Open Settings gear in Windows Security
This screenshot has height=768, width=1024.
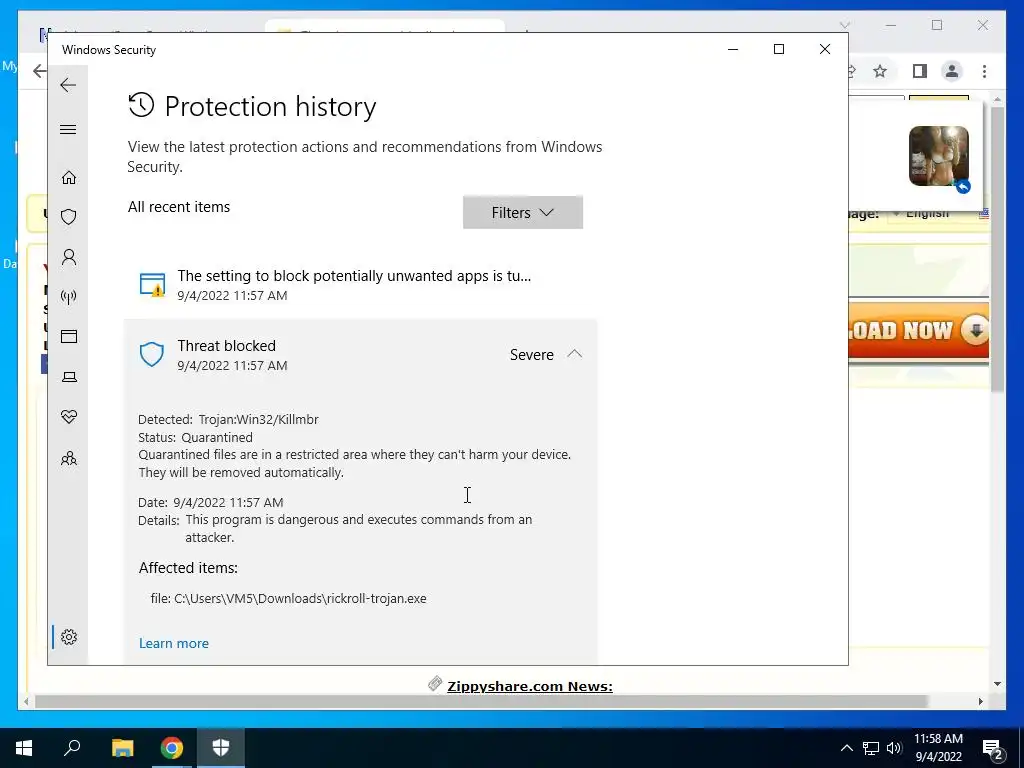point(69,637)
